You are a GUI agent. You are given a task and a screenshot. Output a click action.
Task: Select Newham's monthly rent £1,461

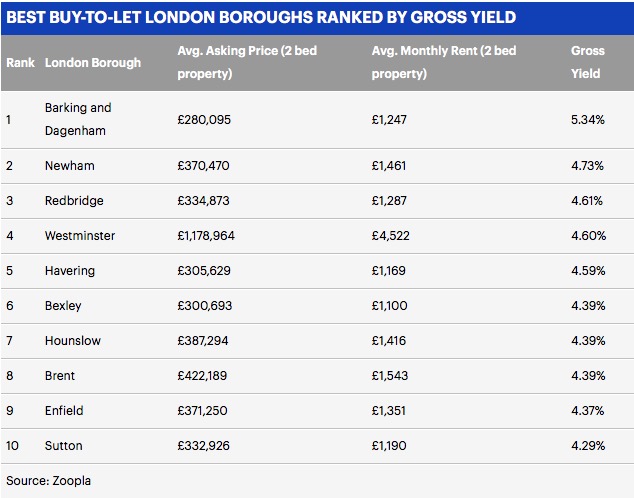[389, 166]
